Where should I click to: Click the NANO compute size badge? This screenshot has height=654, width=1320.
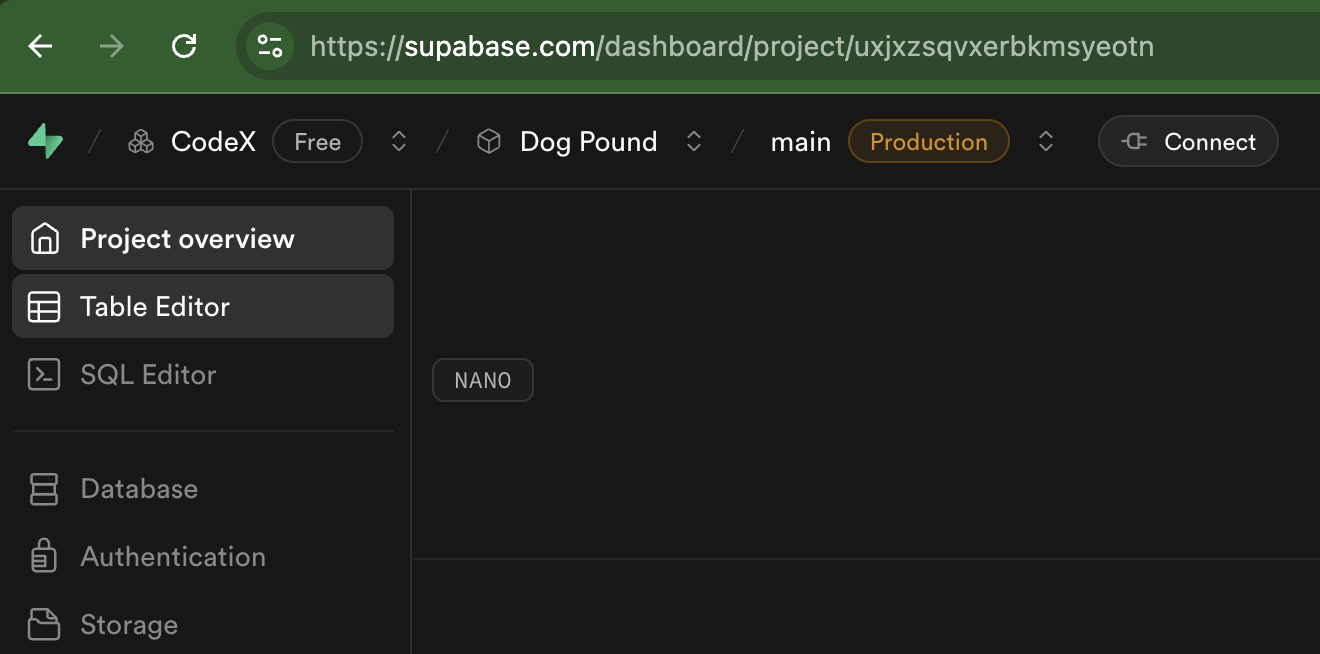[482, 380]
